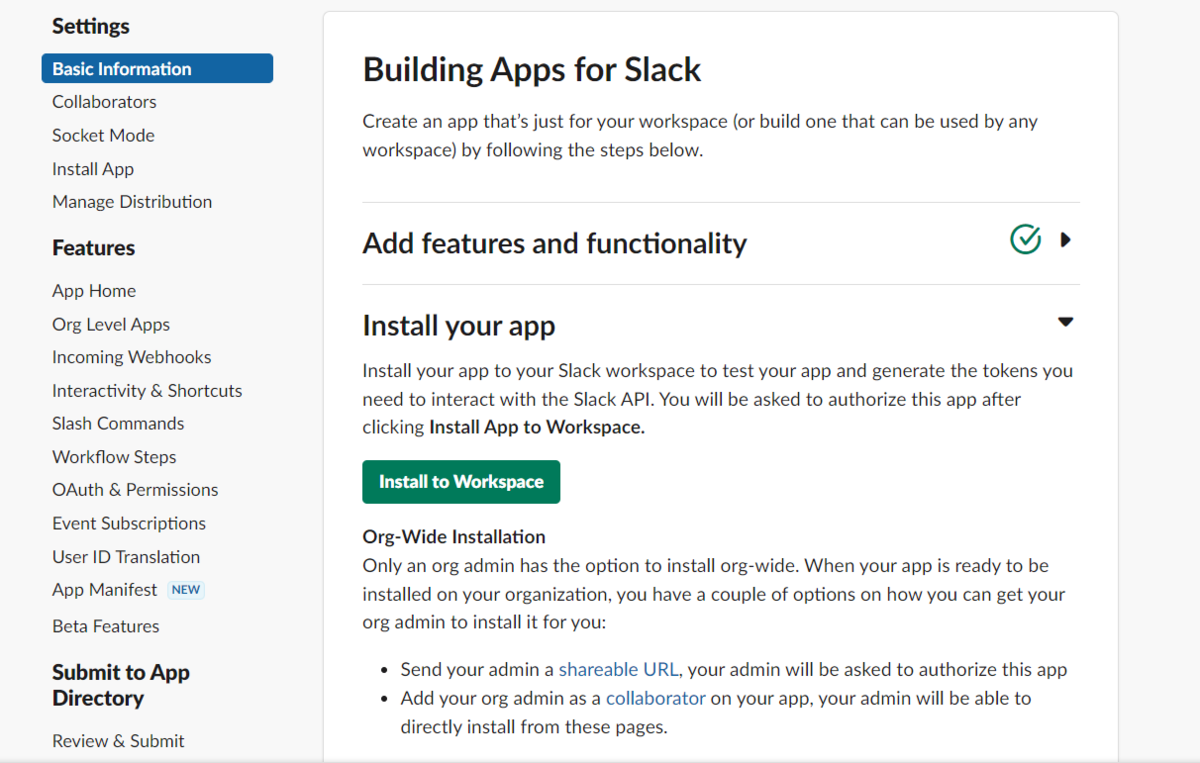Select OAuth & Permissions

tap(135, 490)
